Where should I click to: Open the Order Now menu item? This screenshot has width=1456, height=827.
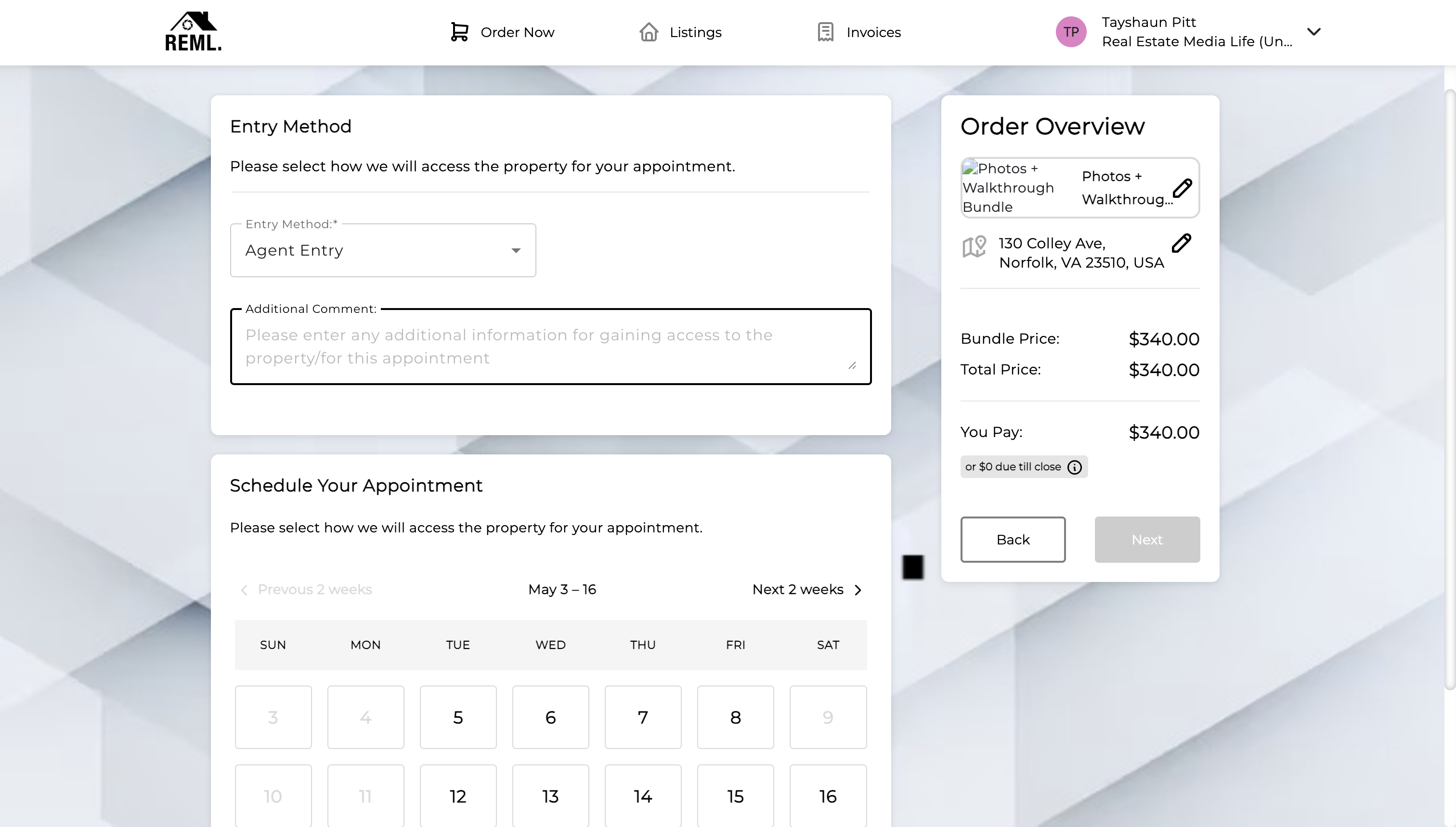click(x=502, y=32)
